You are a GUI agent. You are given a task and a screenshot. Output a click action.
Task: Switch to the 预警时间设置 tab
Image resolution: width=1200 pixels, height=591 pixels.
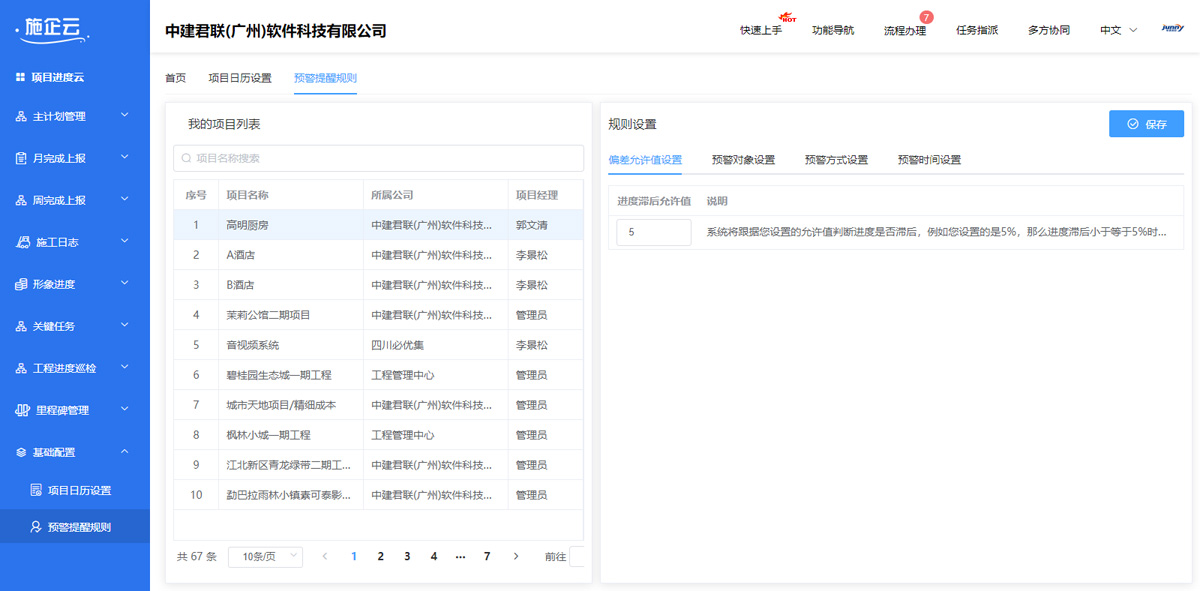[929, 160]
